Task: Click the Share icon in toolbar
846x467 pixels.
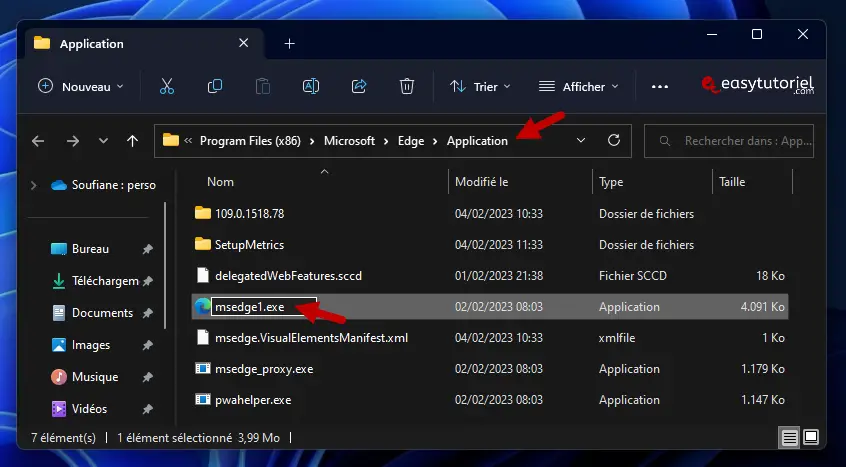Action: [359, 87]
